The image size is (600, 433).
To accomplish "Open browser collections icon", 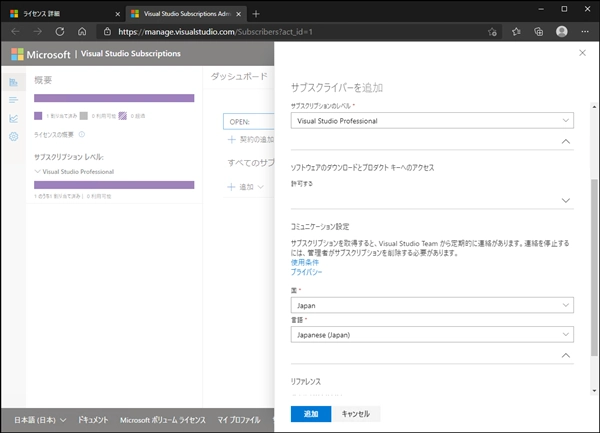I will 538,32.
